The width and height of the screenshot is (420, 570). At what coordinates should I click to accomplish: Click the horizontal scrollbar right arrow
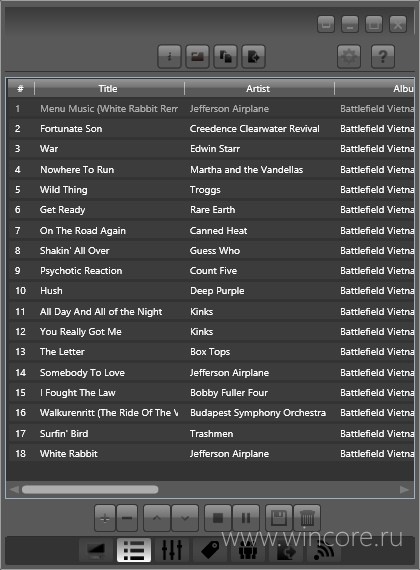pyautogui.click(x=404, y=489)
